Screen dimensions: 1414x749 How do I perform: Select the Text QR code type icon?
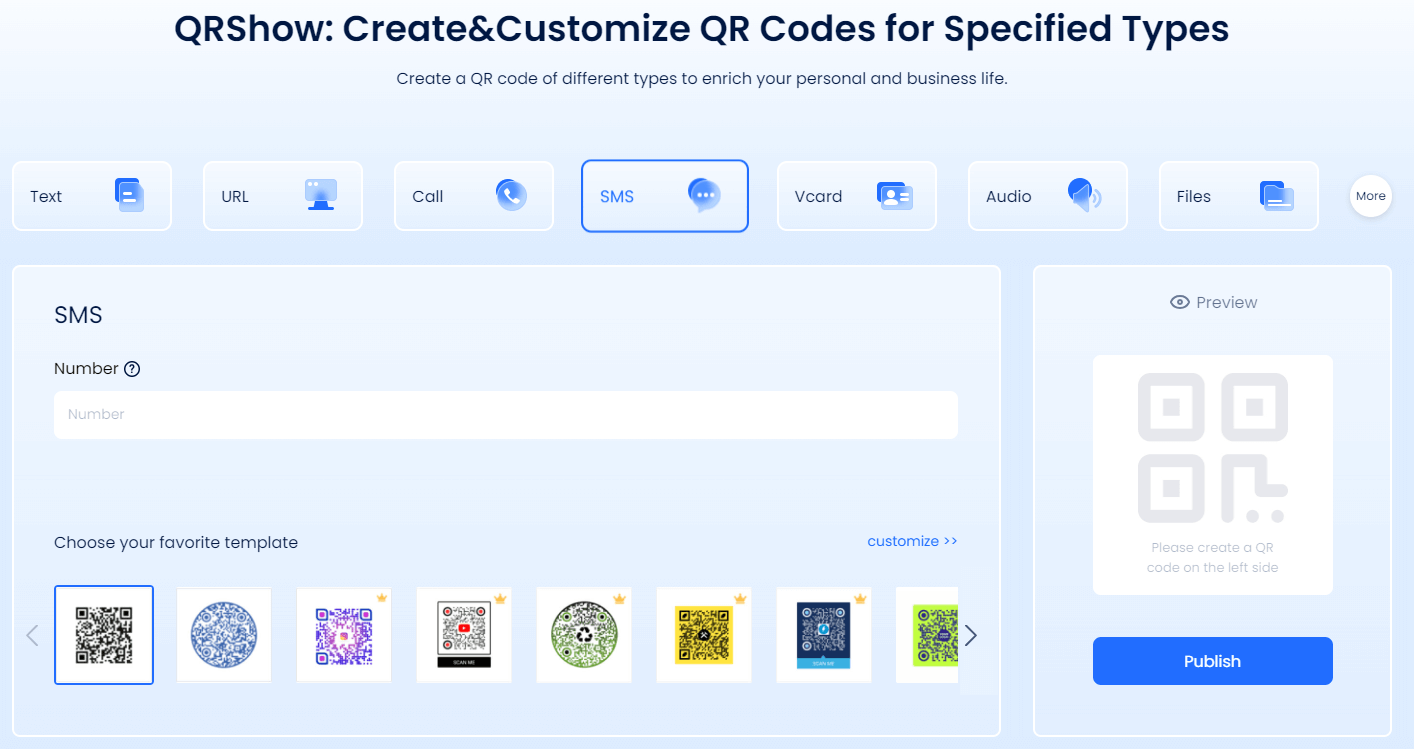(x=129, y=195)
